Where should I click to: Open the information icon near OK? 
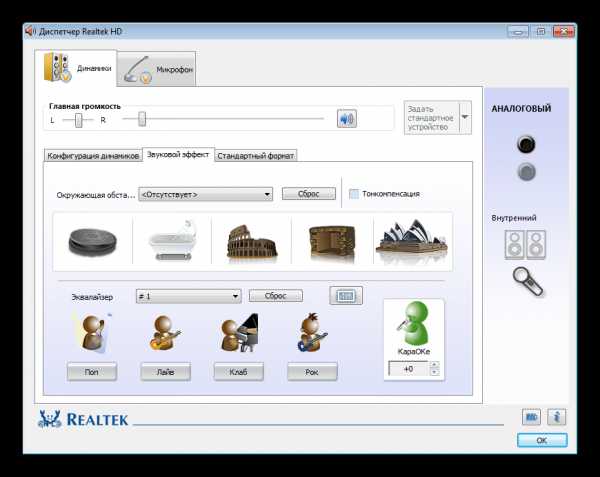pyautogui.click(x=556, y=417)
